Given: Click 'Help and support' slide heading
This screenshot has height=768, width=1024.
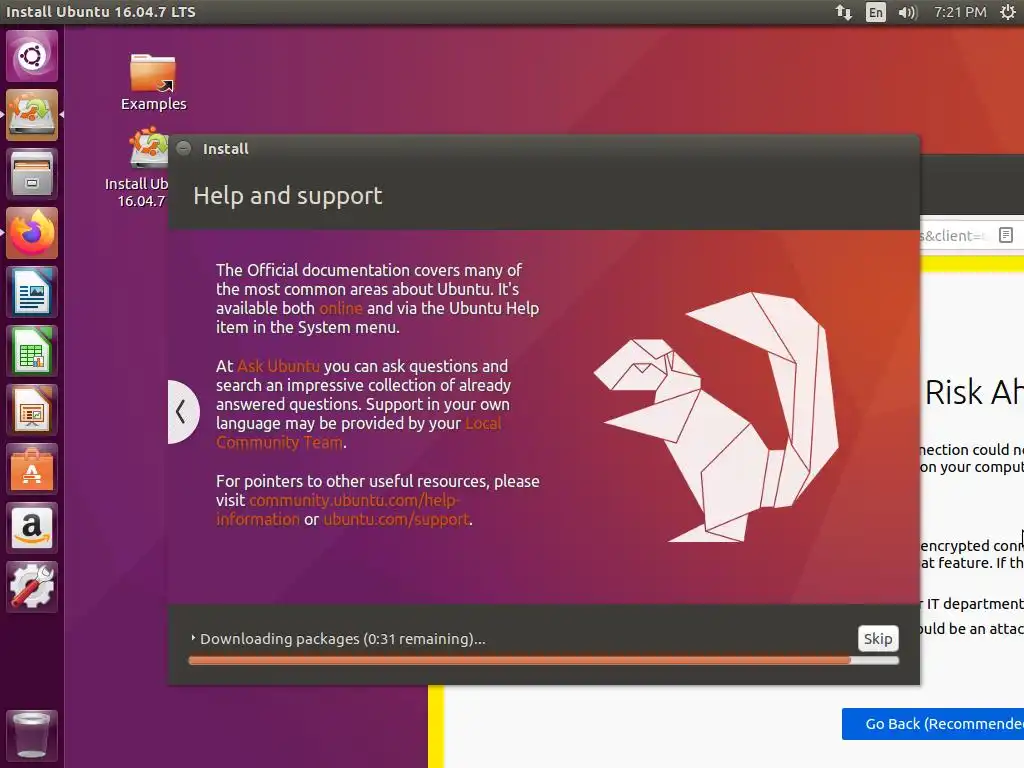Looking at the screenshot, I should point(287,196).
